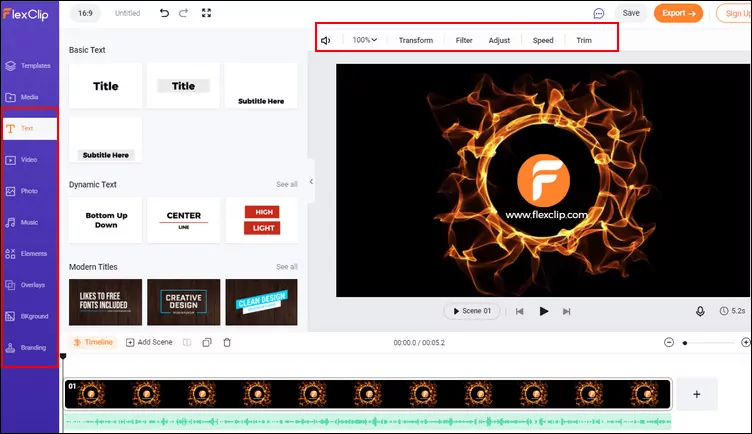Skip to next scene
752x434 pixels.
pyautogui.click(x=566, y=311)
